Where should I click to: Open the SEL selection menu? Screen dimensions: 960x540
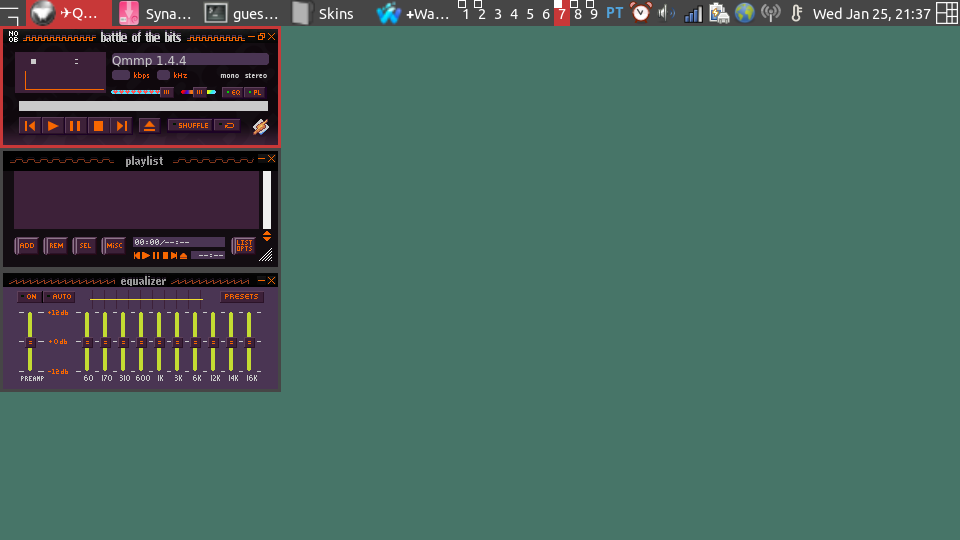84,246
